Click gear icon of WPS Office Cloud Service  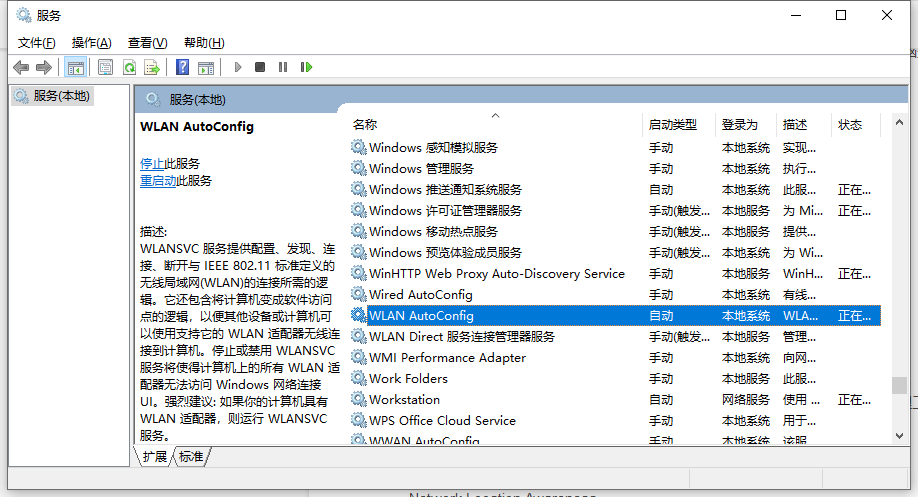coord(358,421)
